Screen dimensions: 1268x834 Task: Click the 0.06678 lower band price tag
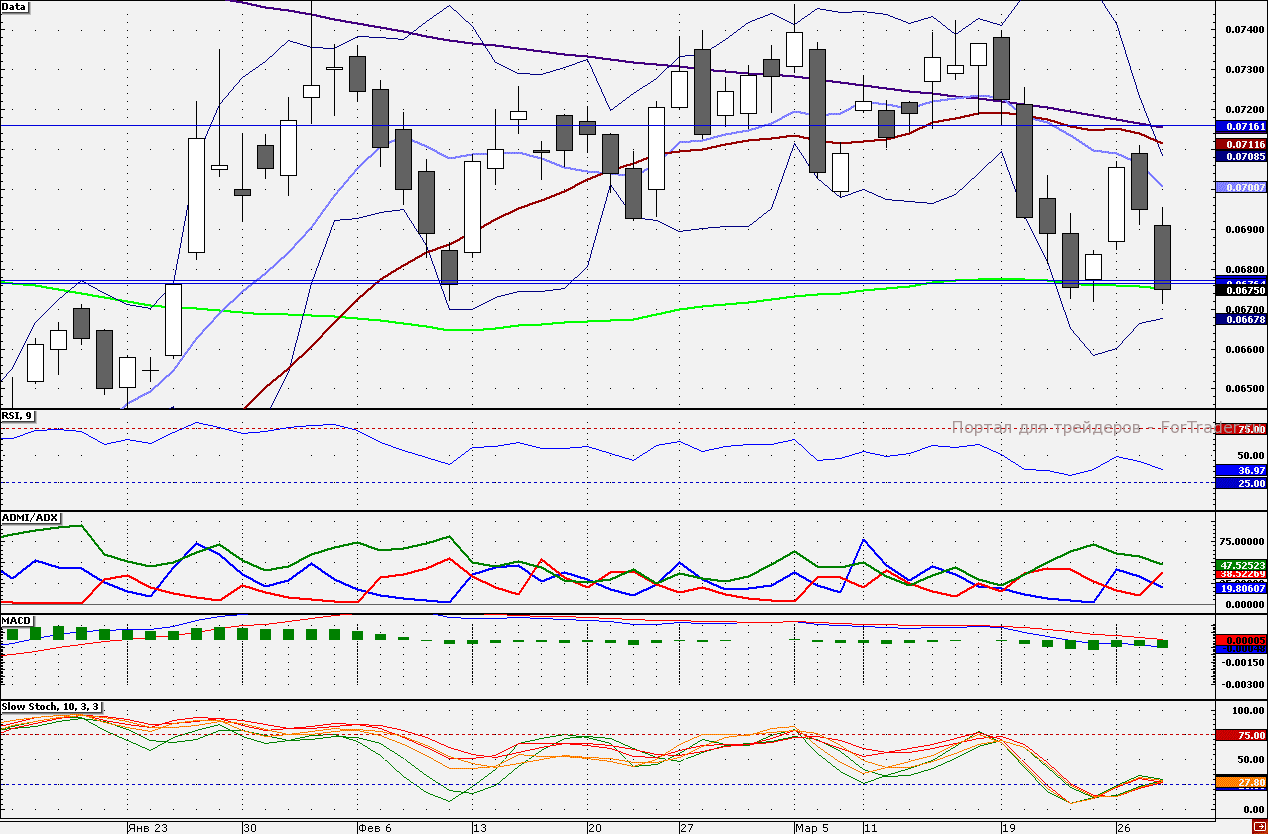click(1241, 319)
